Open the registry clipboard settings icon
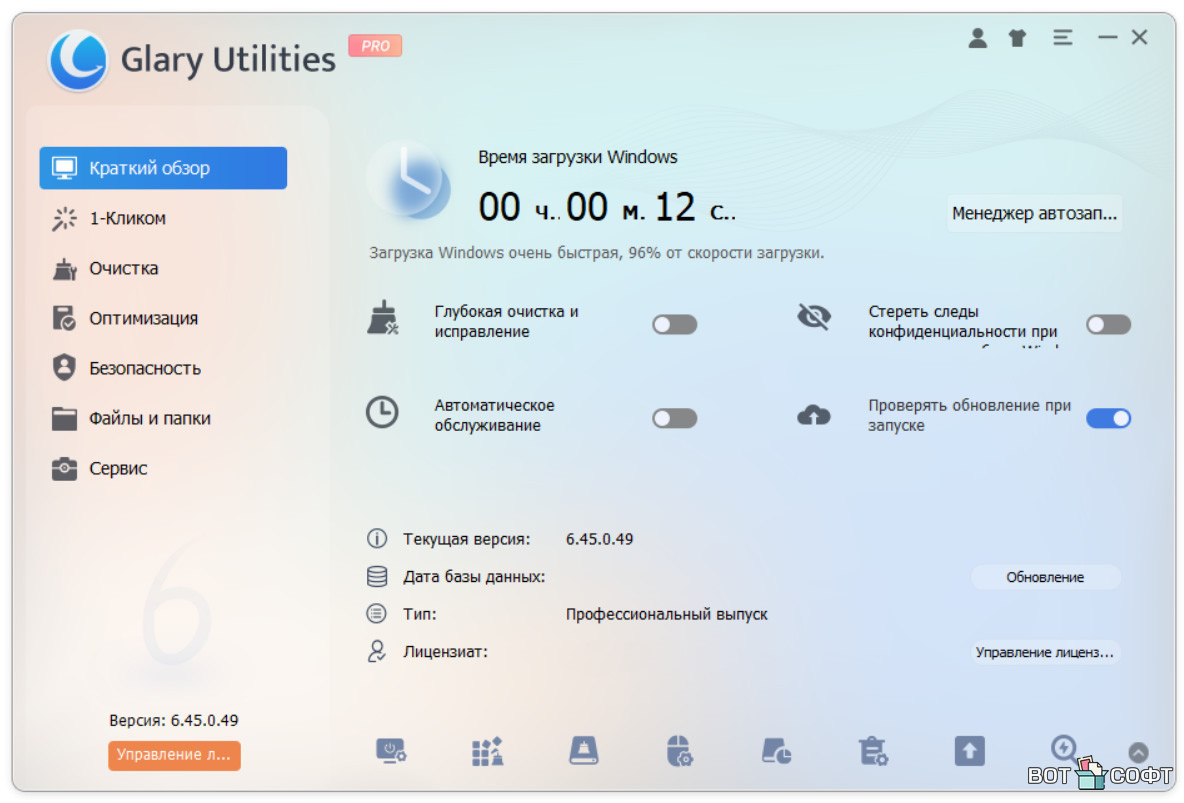1184x803 pixels. tap(873, 752)
